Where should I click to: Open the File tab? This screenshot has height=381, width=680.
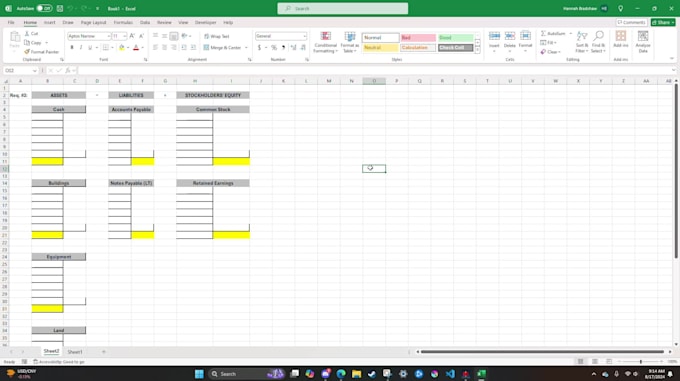[x=11, y=23]
